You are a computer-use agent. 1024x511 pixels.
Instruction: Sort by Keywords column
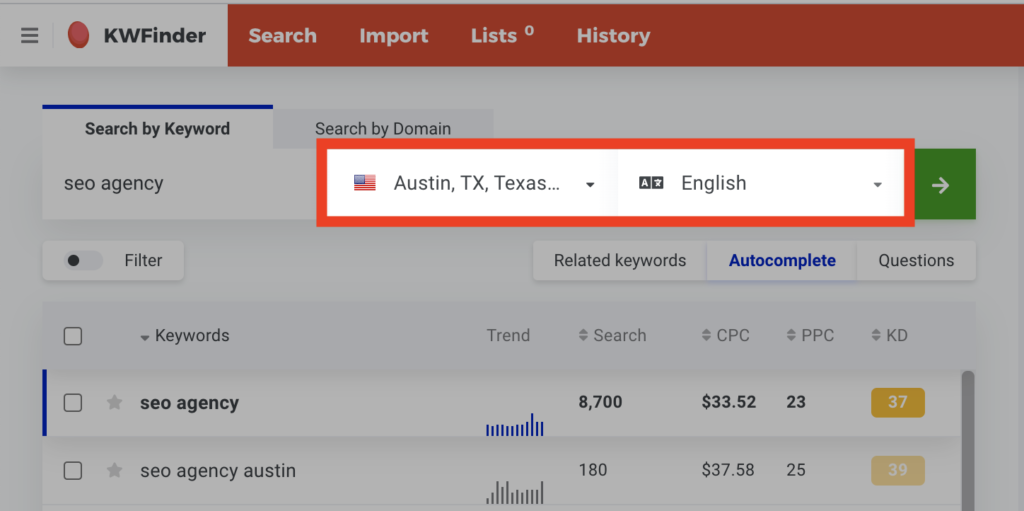185,336
